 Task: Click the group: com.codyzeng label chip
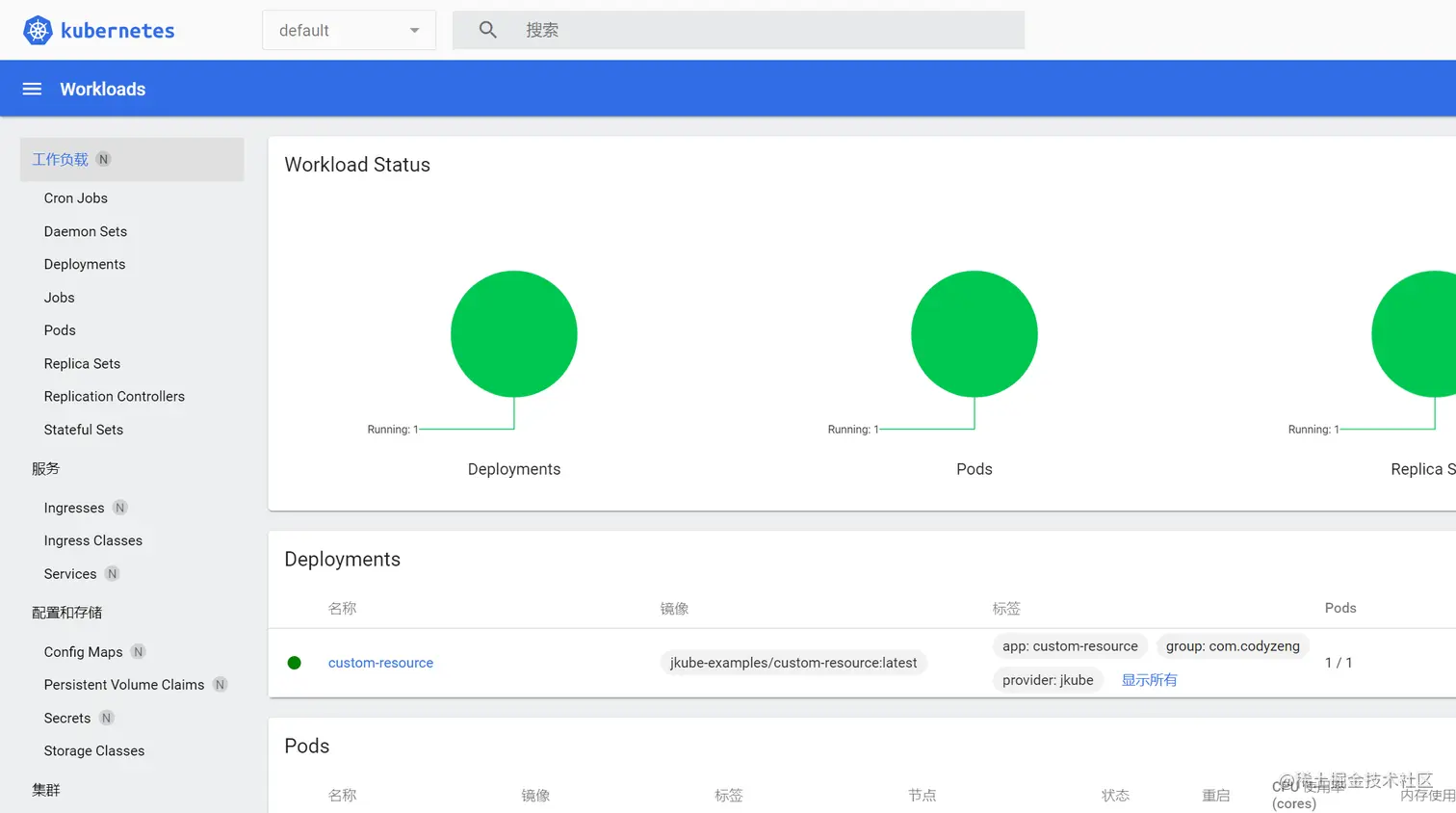click(1233, 646)
